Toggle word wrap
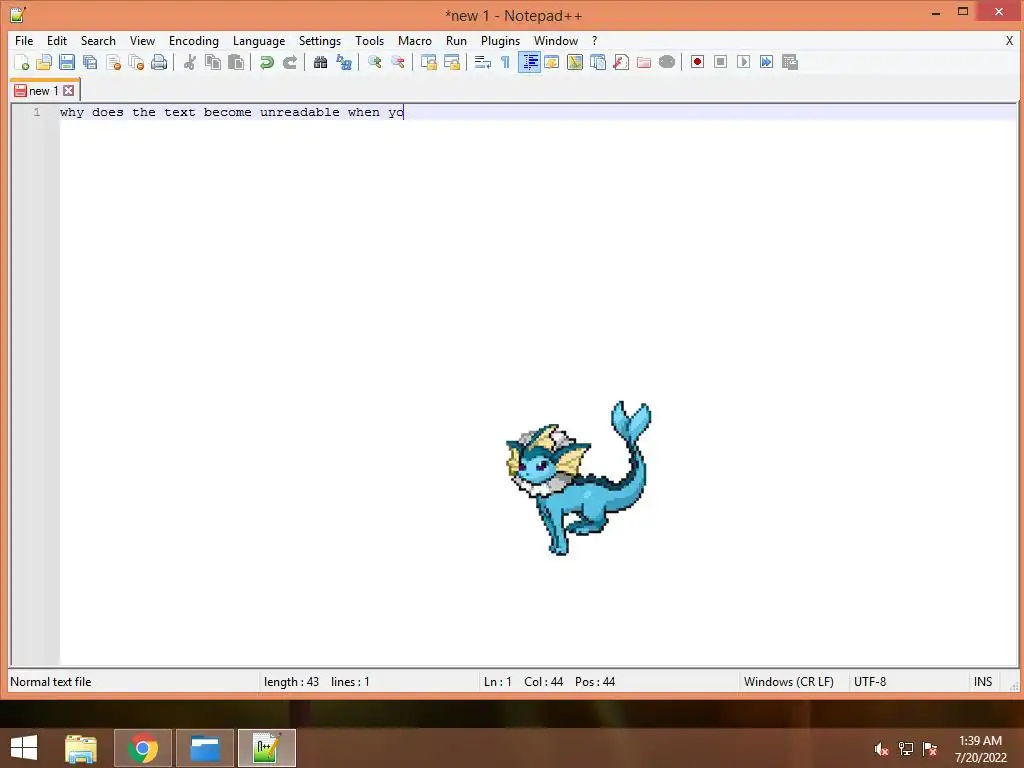The width and height of the screenshot is (1024, 768). pyautogui.click(x=483, y=62)
